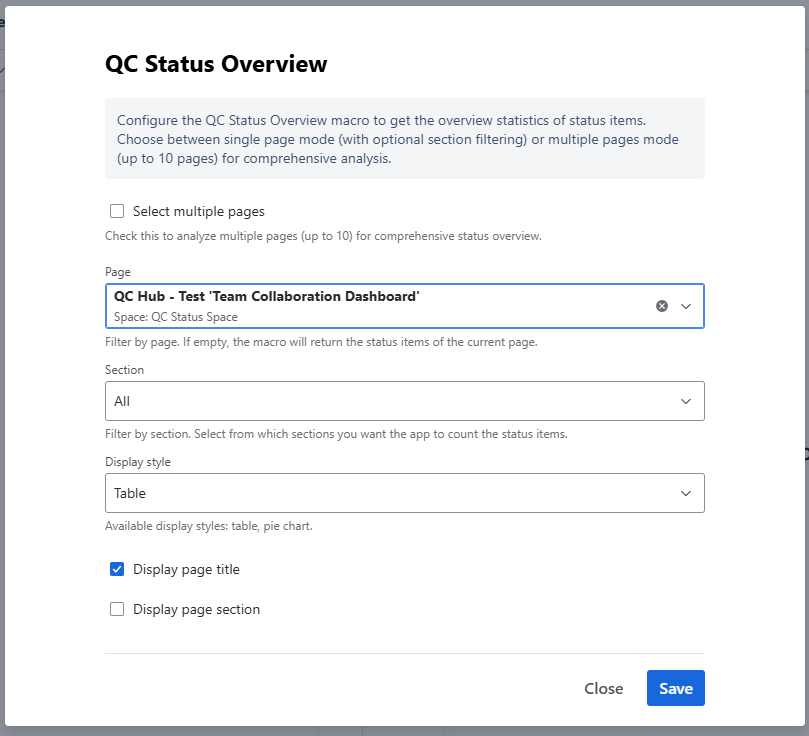809x736 pixels.
Task: Open the Section dropdown showing All
Action: coord(390,401)
